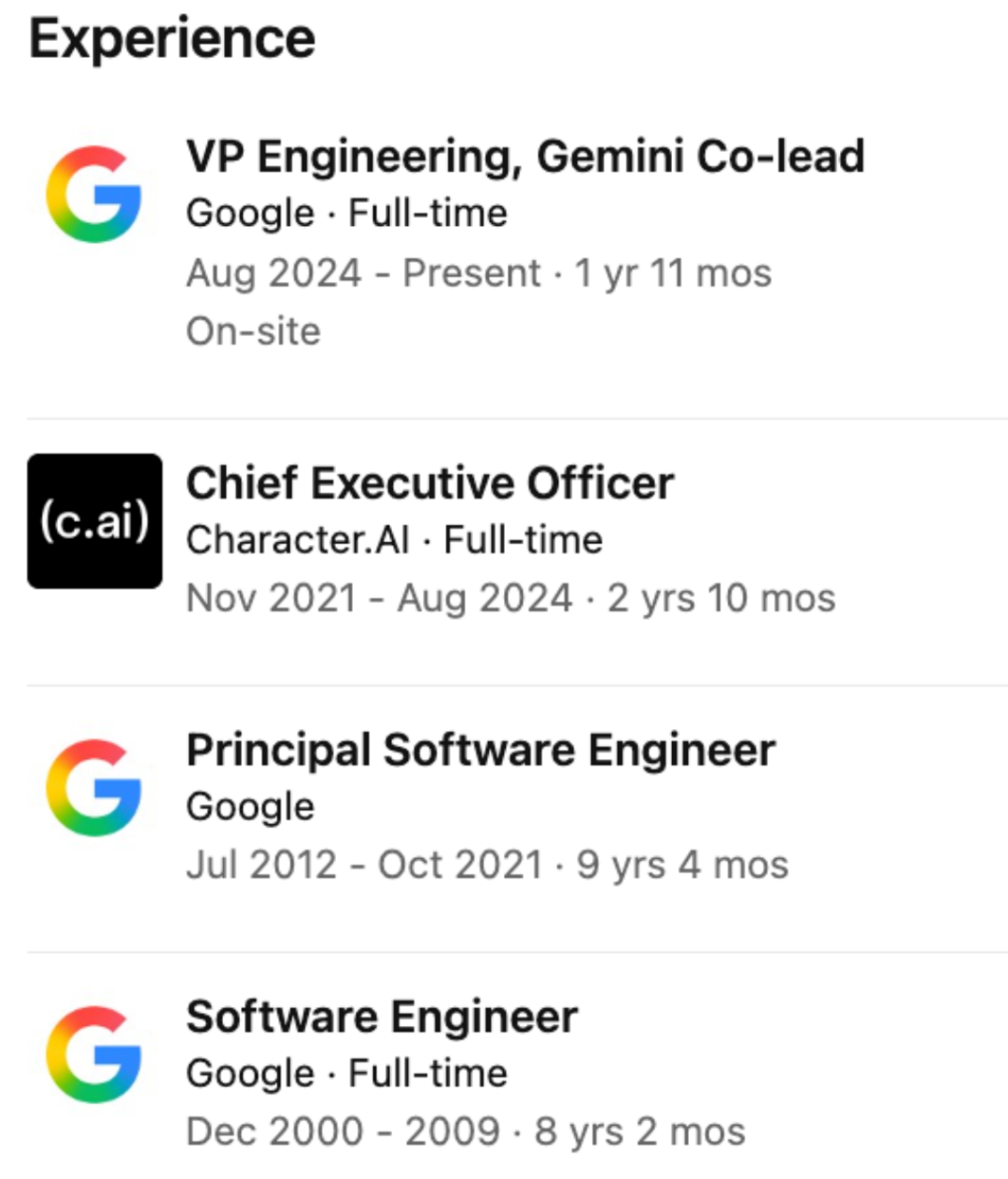Click the 'Dec 2000 - 2009' date range
This screenshot has height=1179, width=1008.
343,1131
